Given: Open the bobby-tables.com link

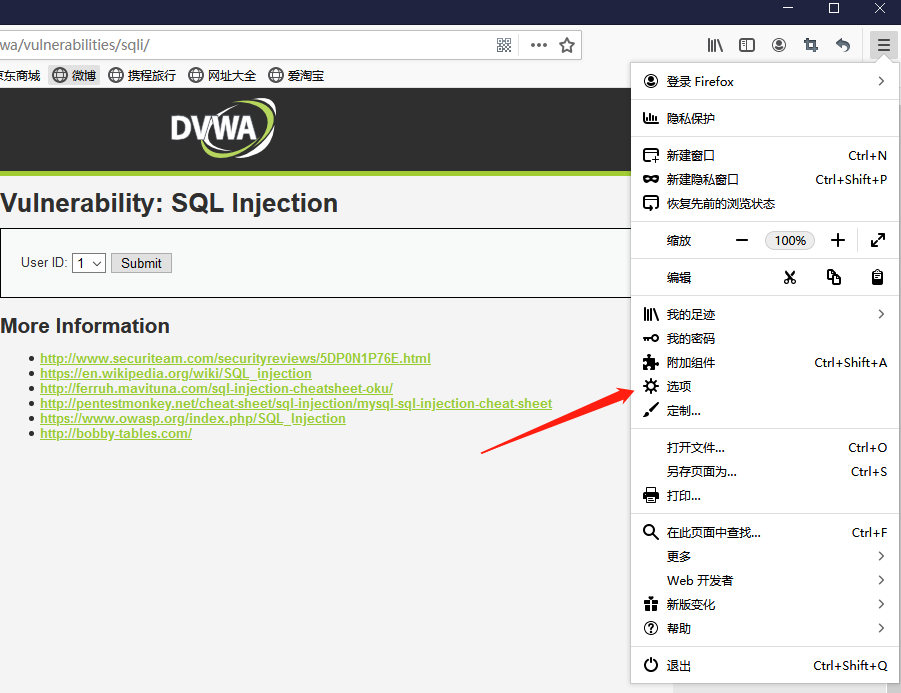Looking at the screenshot, I should [x=116, y=433].
